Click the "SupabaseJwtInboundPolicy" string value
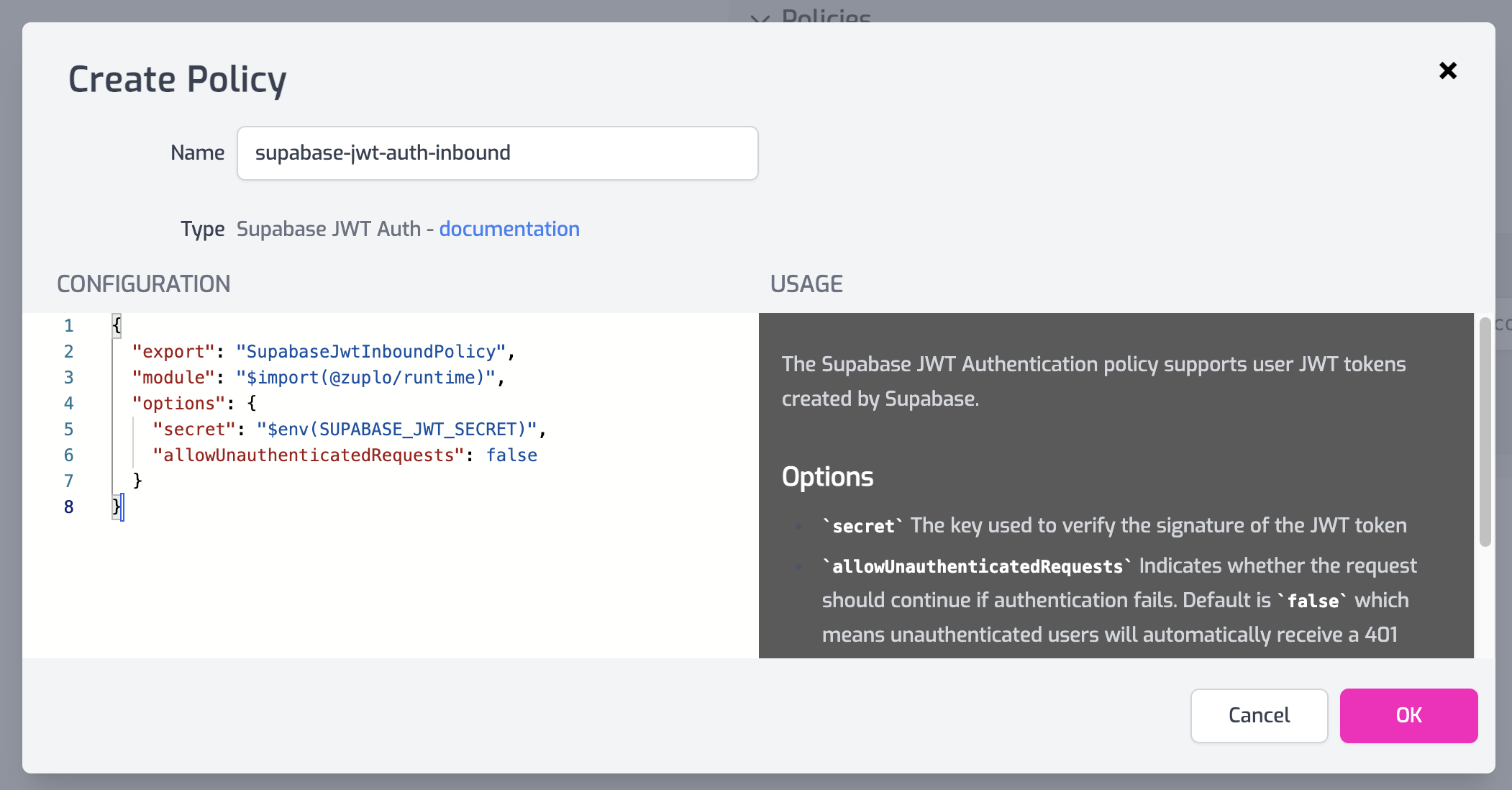 pos(371,352)
